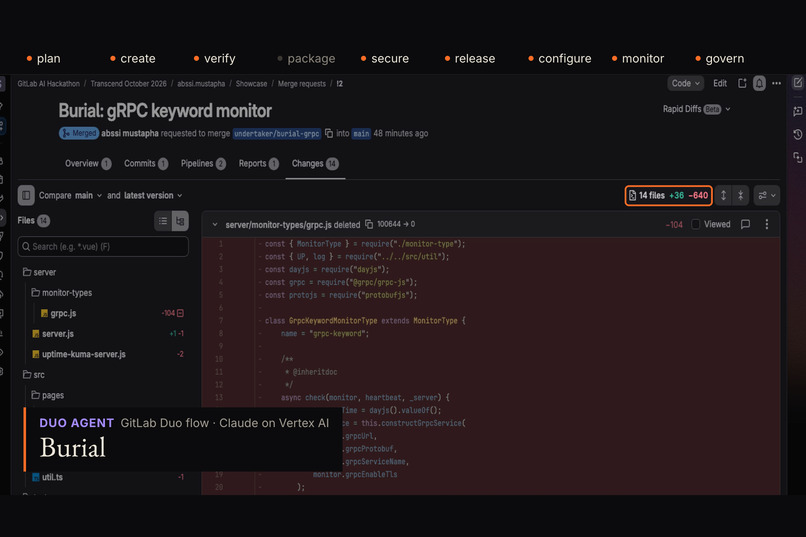Open the merge request more actions ellipsis
Viewport: 806px width, 537px height.
(x=776, y=83)
